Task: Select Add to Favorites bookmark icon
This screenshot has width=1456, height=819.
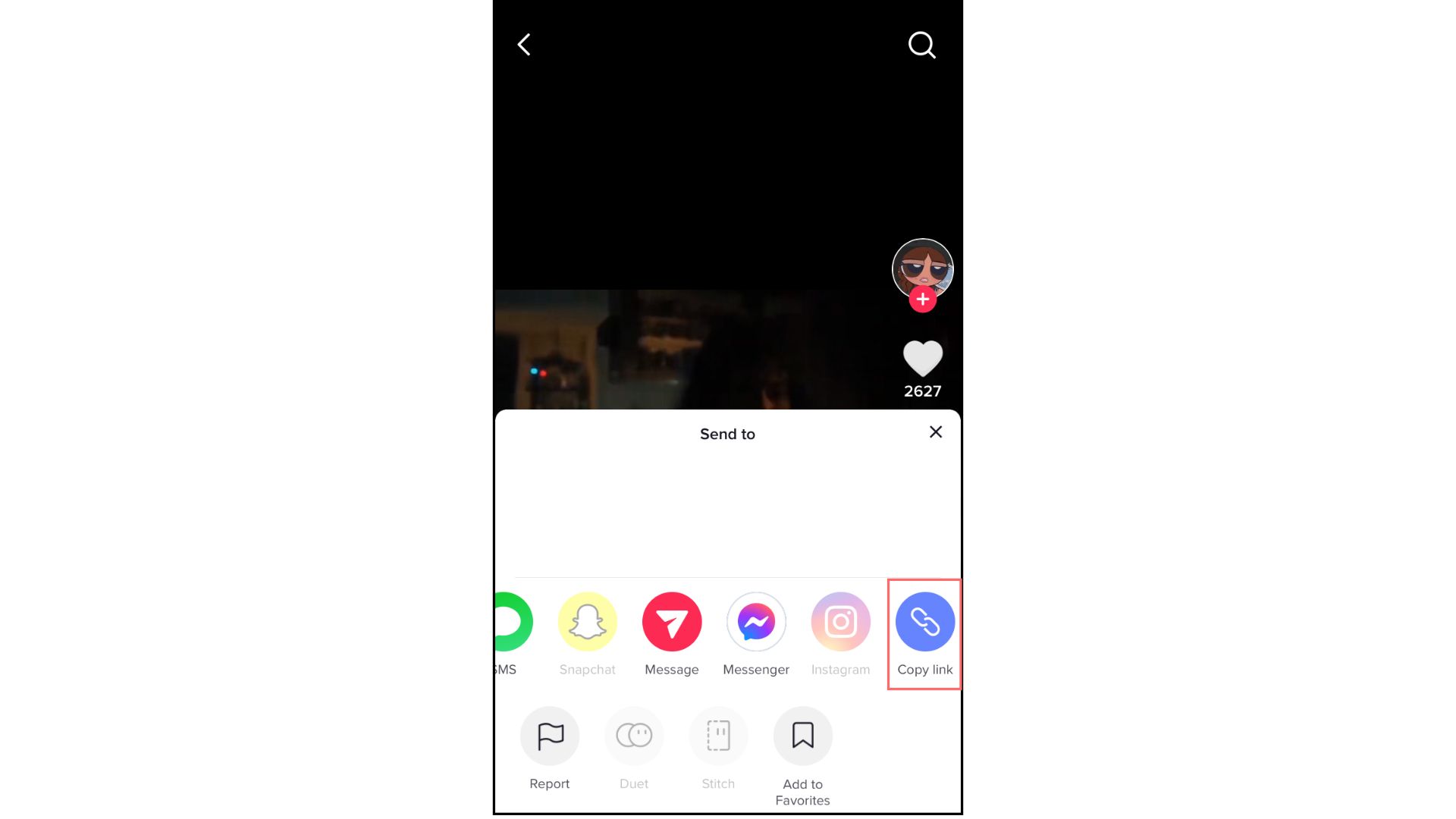Action: click(x=802, y=735)
